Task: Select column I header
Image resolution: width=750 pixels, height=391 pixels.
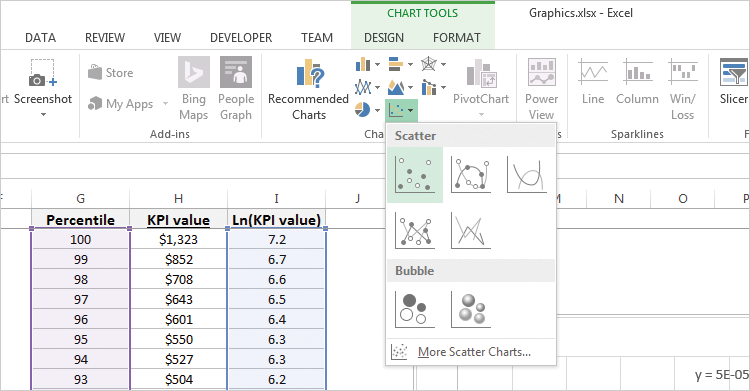Action: click(276, 199)
